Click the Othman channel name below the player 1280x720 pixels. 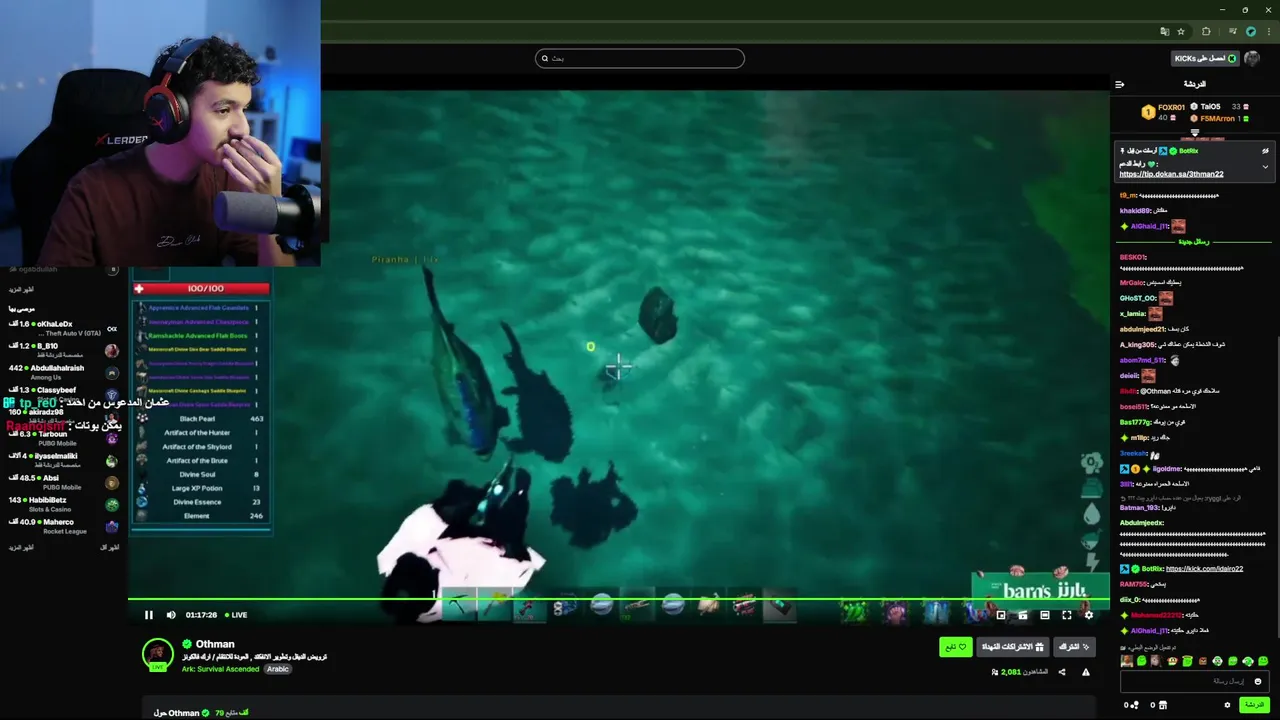[x=215, y=644]
